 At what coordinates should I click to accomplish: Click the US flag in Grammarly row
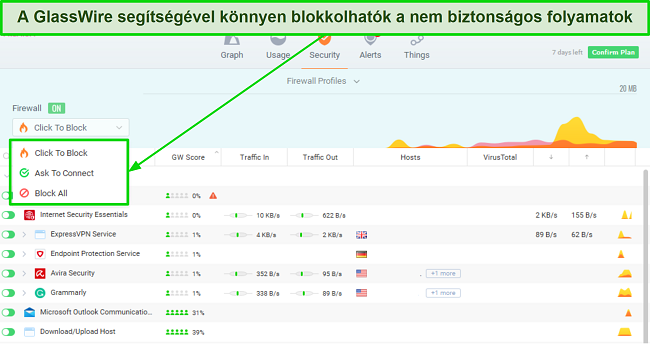click(361, 293)
